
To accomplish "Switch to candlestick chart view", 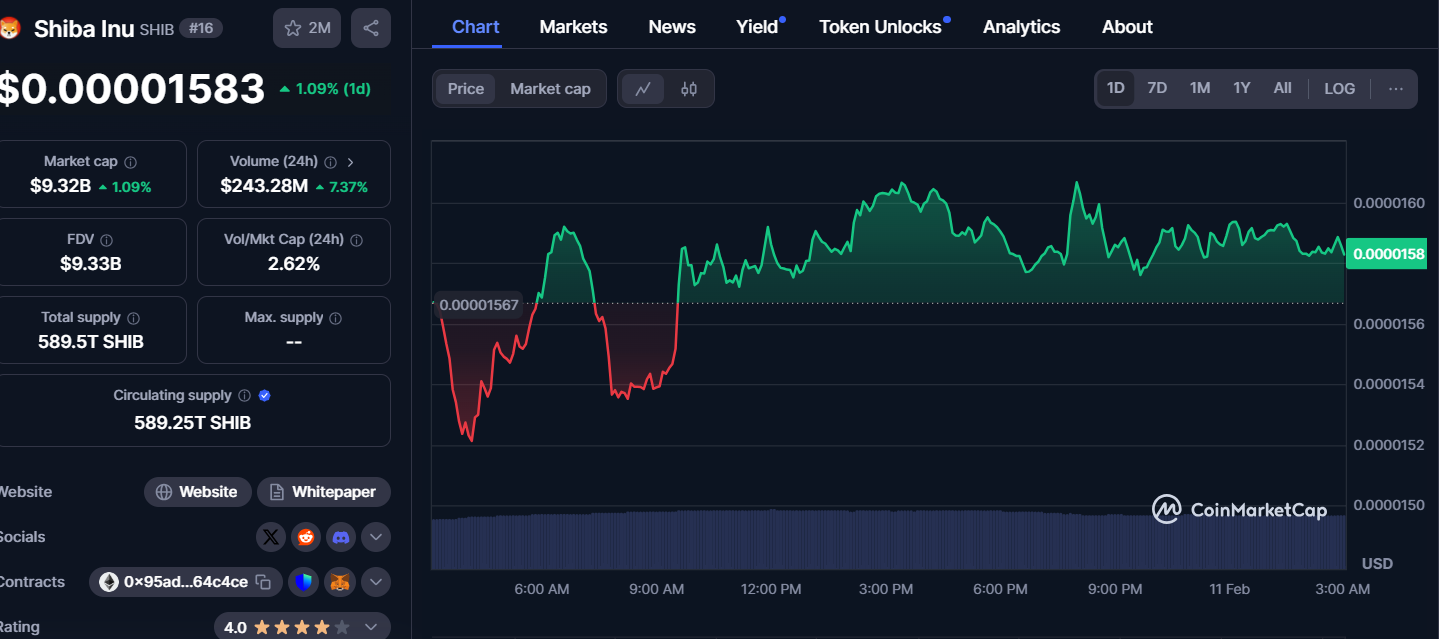I will click(689, 89).
